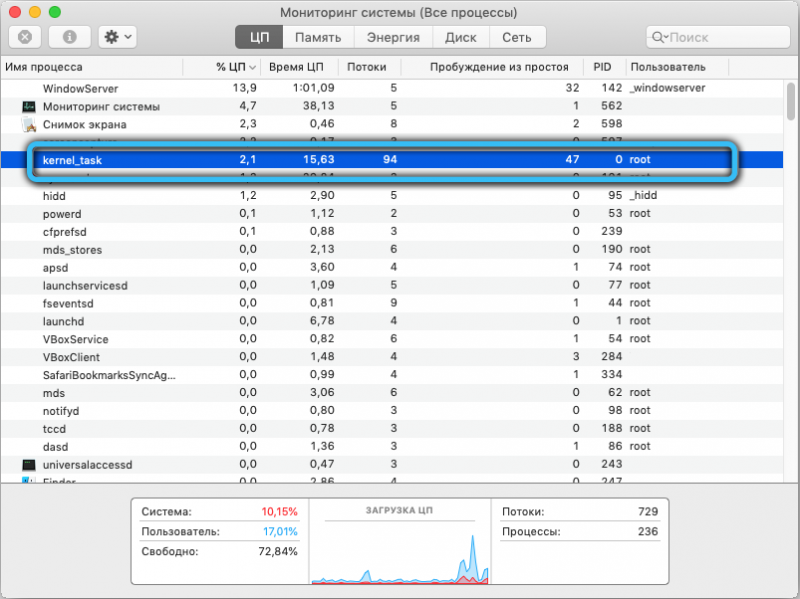Select the cfprefsd process
This screenshot has height=599, width=800.
(x=392, y=231)
